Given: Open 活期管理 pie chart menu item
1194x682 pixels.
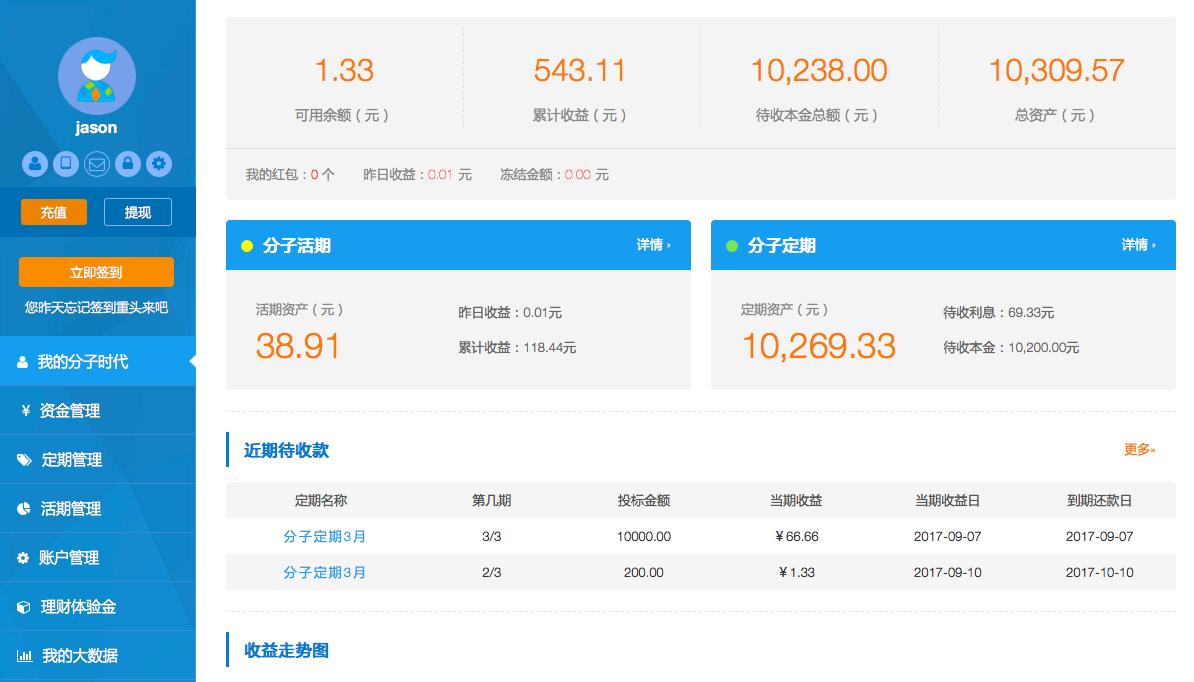Looking at the screenshot, I should click(97, 508).
